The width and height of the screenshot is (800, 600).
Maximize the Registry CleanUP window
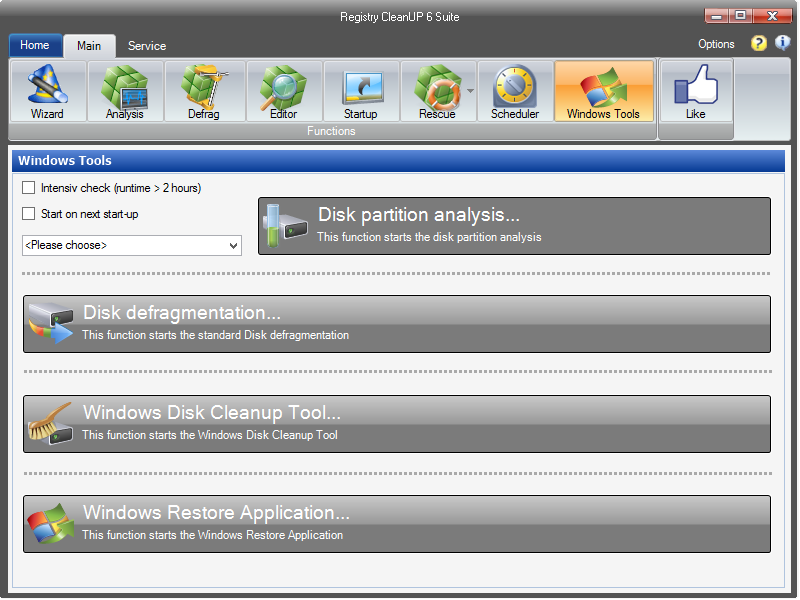click(x=740, y=16)
